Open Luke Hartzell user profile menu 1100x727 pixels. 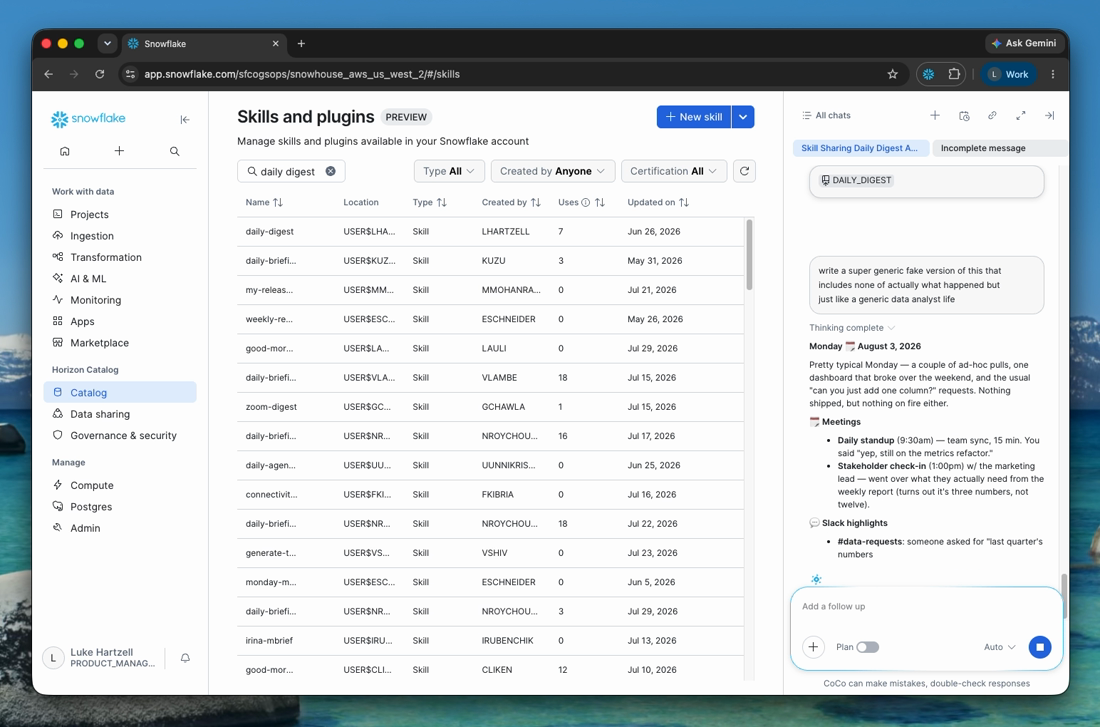pos(102,658)
